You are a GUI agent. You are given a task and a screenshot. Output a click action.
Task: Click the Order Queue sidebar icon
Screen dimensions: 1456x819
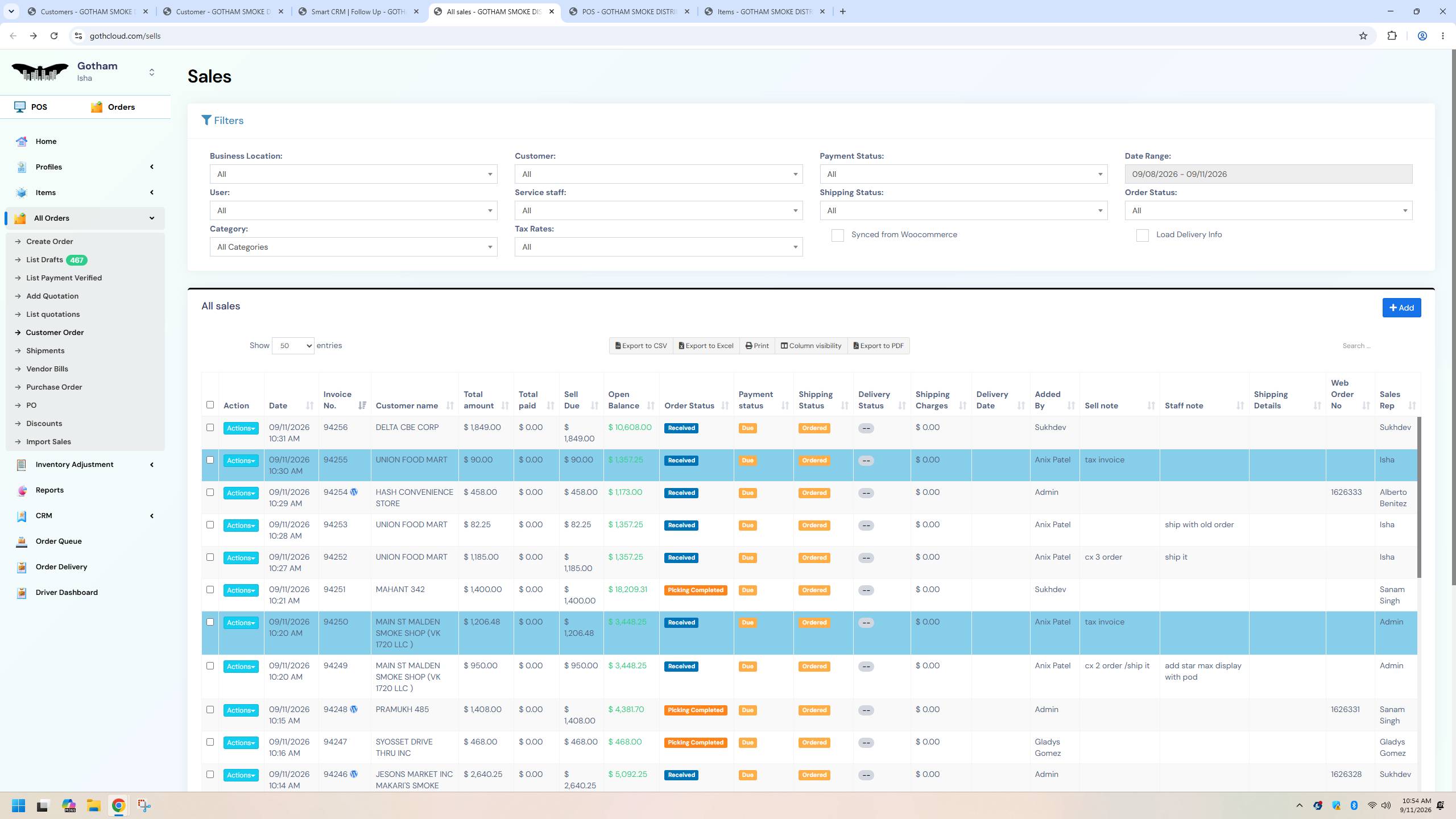coord(22,541)
